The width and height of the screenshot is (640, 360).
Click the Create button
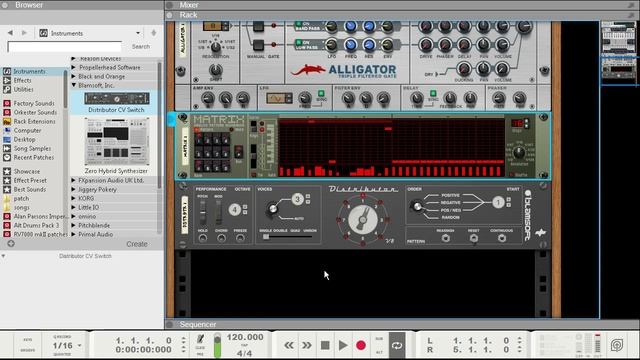137,244
